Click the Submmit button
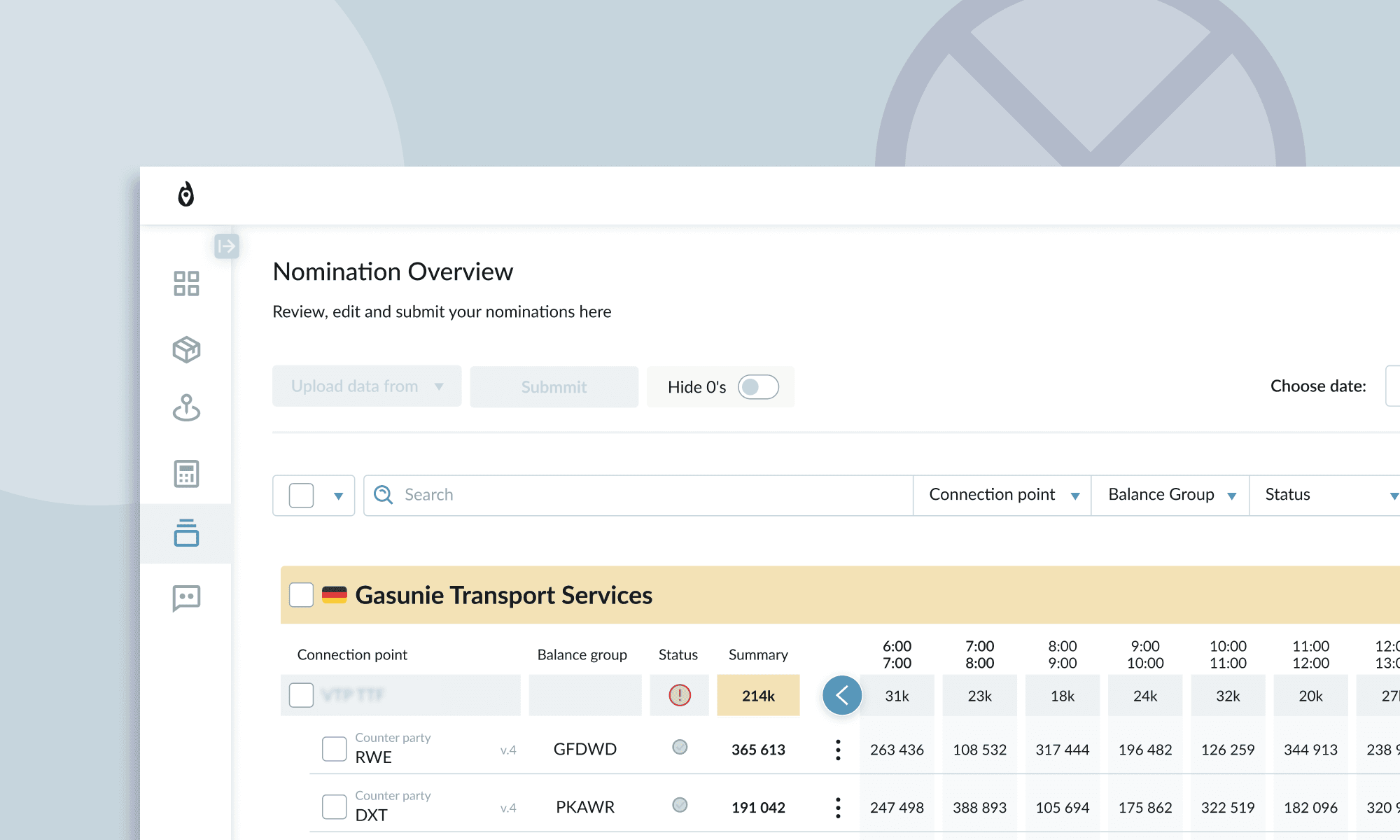The width and height of the screenshot is (1400, 840). click(x=554, y=386)
